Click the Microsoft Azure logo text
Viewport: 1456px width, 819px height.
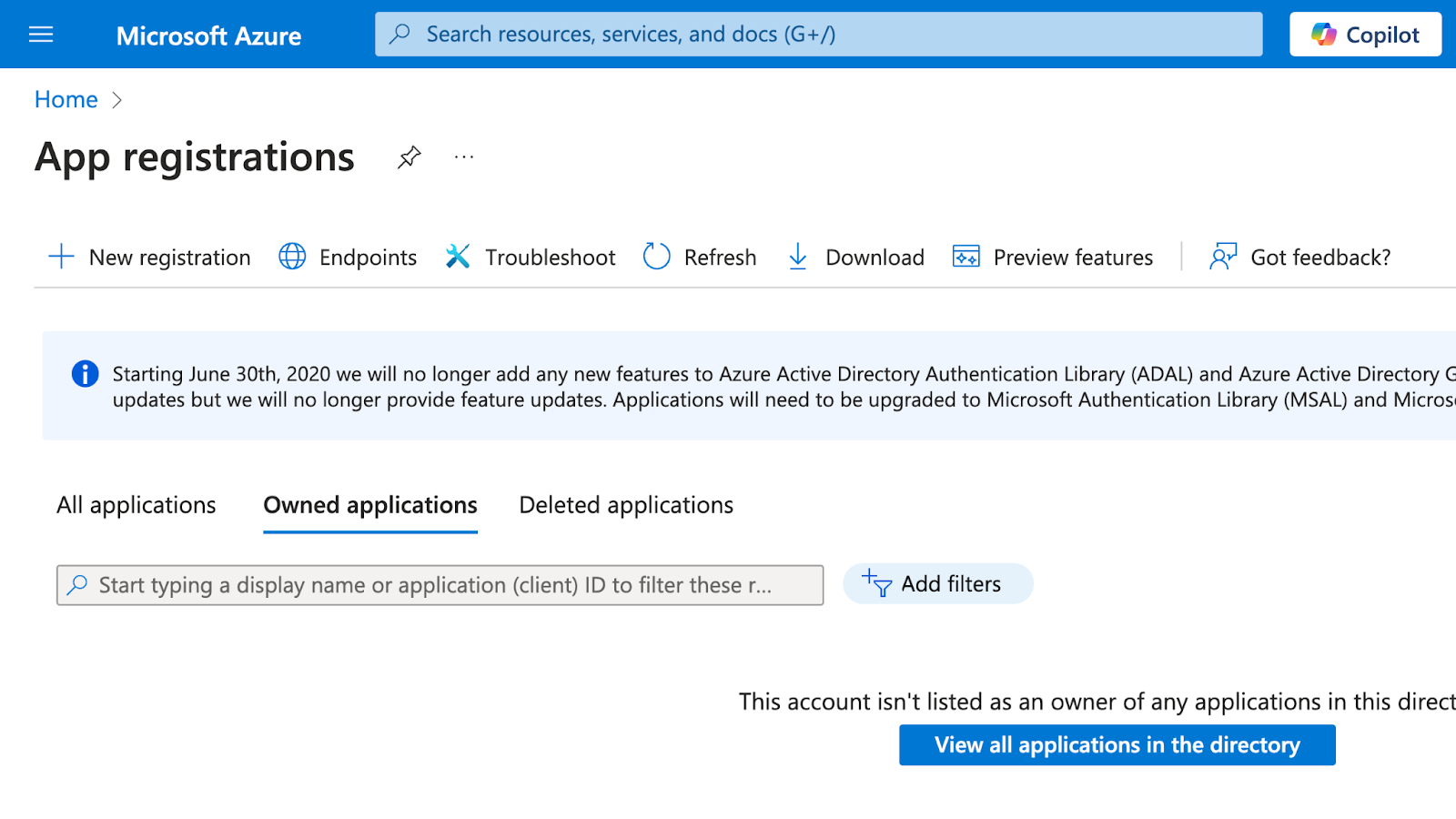[x=208, y=35]
